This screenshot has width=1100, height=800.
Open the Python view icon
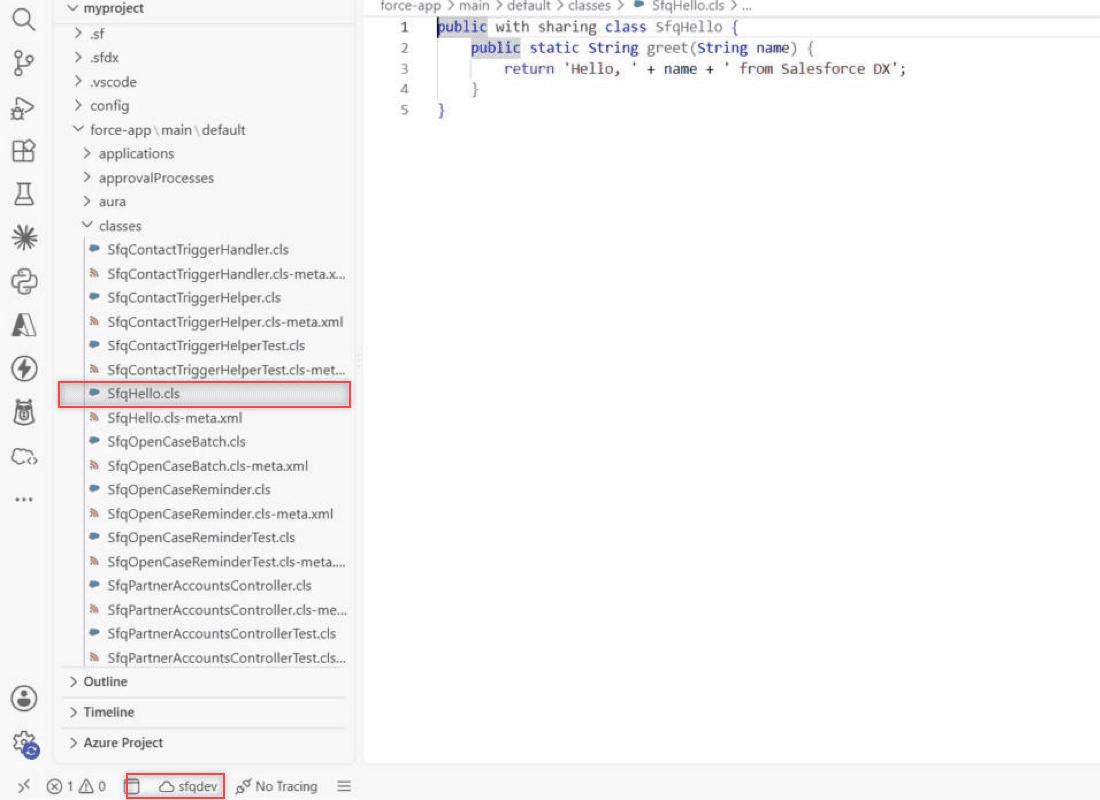25,281
